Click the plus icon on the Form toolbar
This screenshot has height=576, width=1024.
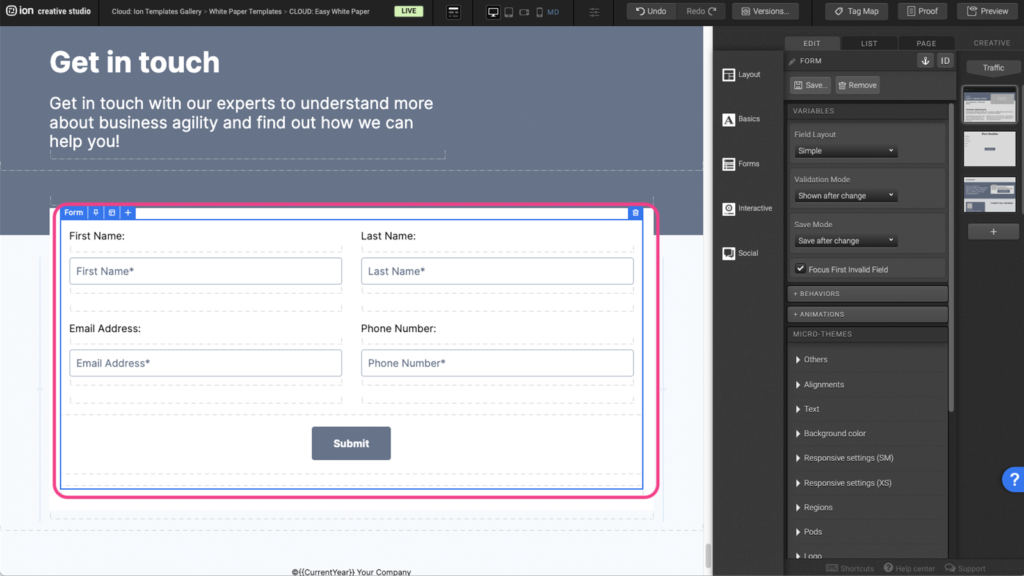(128, 213)
